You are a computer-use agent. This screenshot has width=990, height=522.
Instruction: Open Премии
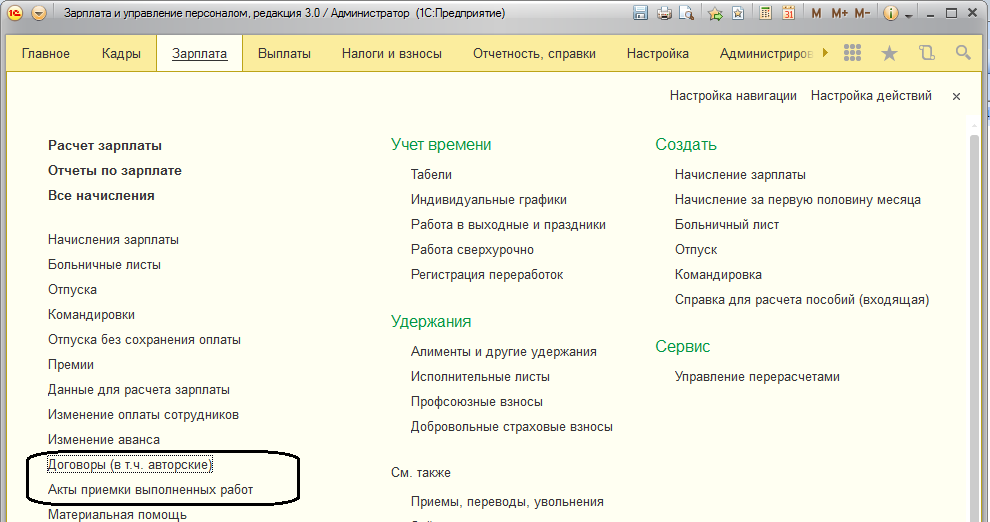(71, 365)
